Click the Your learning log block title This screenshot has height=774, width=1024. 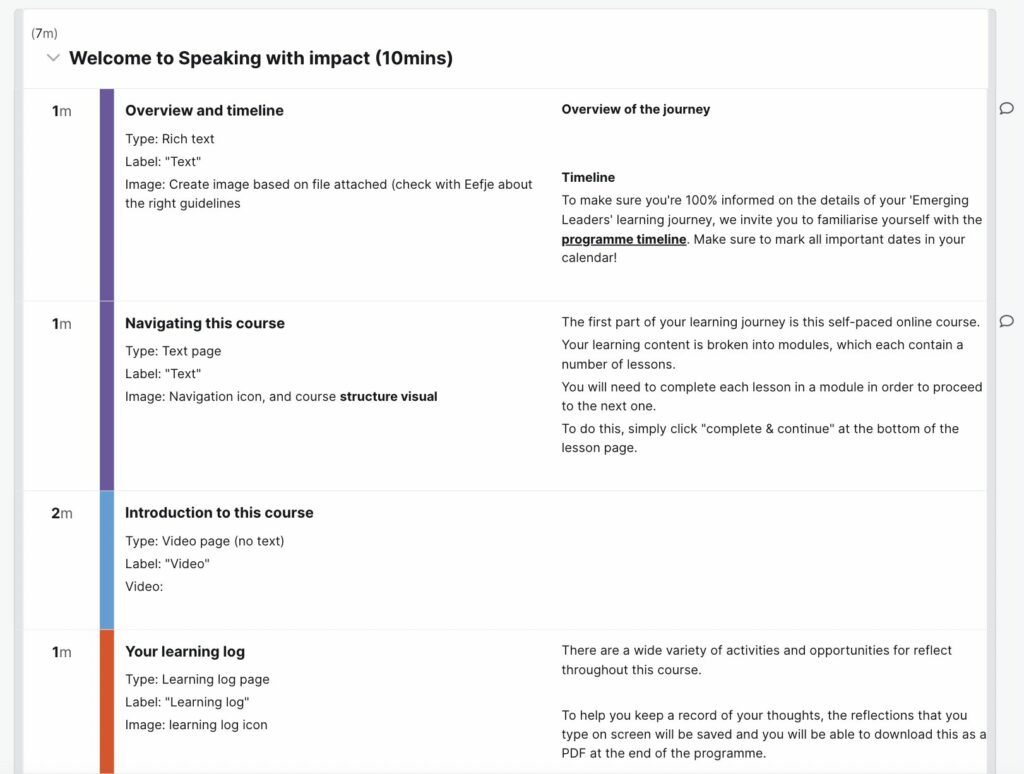185,652
